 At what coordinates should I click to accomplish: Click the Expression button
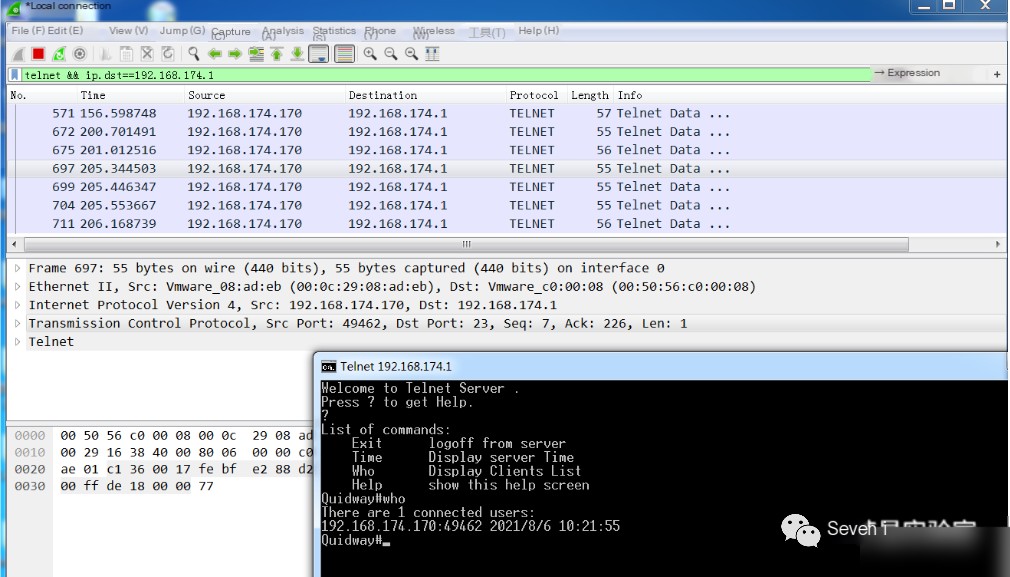pyautogui.click(x=907, y=73)
